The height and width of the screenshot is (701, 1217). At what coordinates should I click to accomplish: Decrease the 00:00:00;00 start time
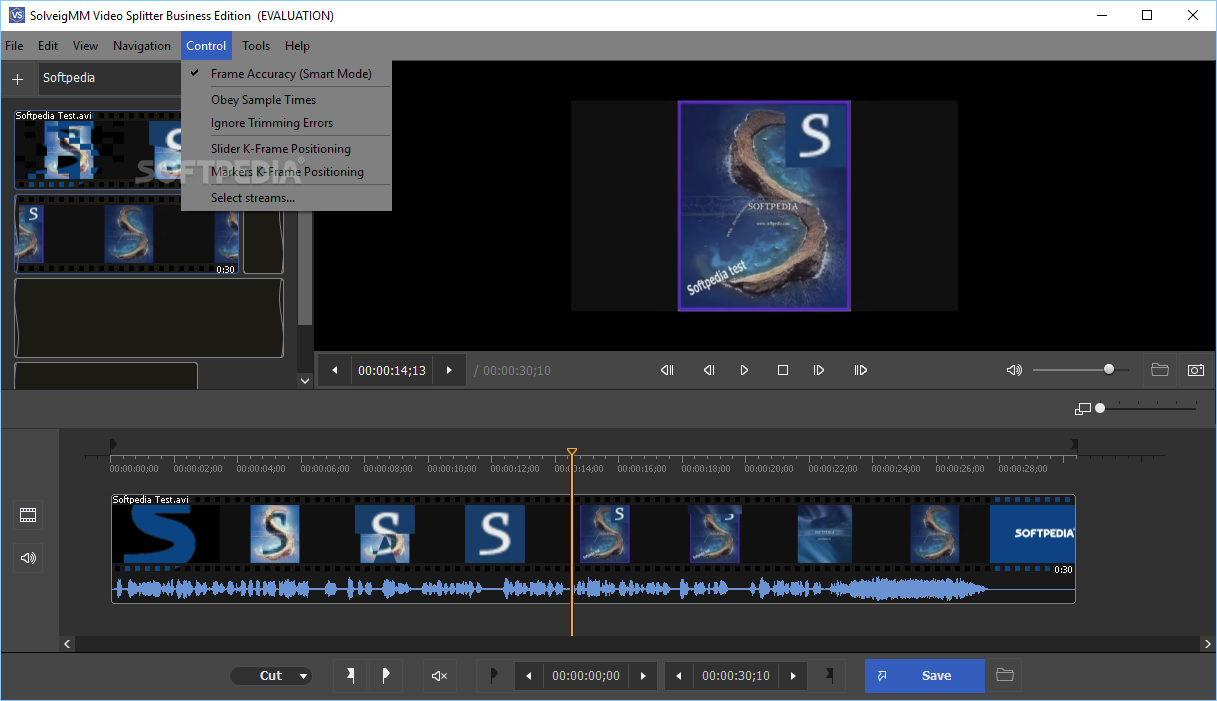point(529,676)
